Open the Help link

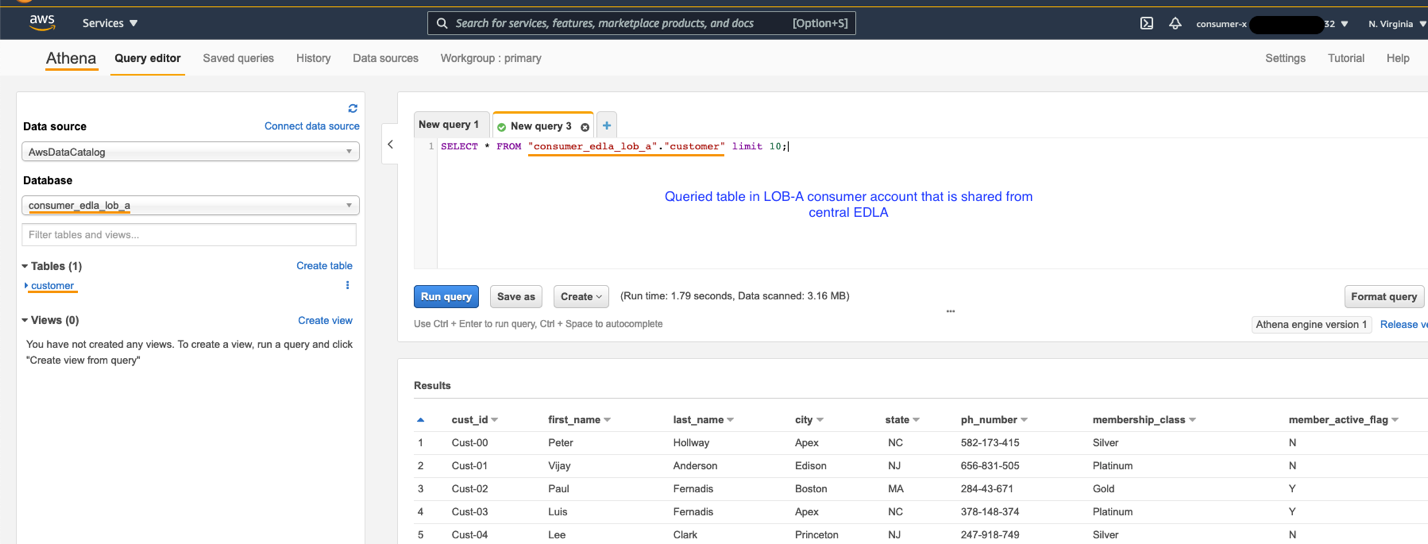click(1398, 58)
